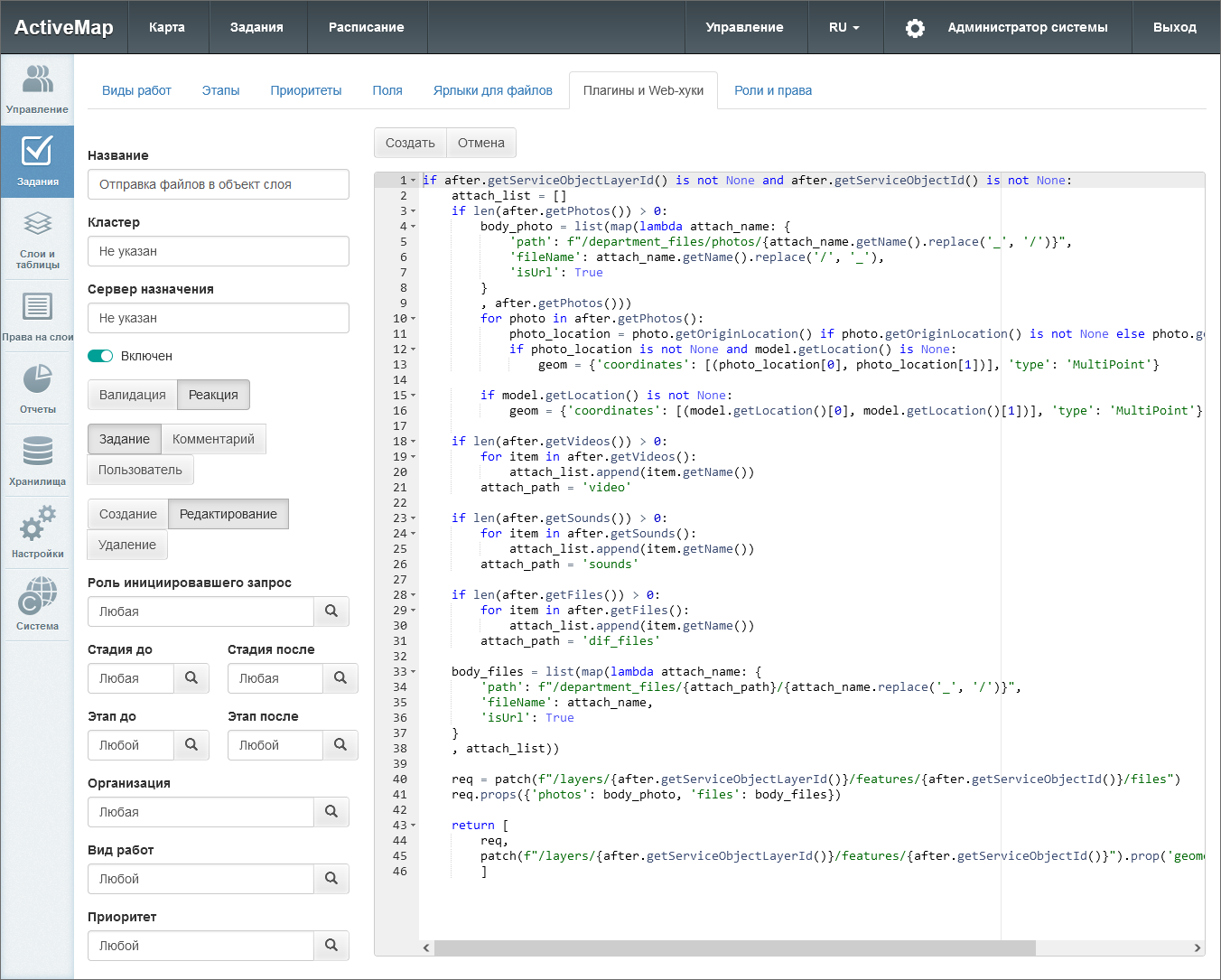Open the Управление sidebar section
The image size is (1221, 980).
click(37, 89)
